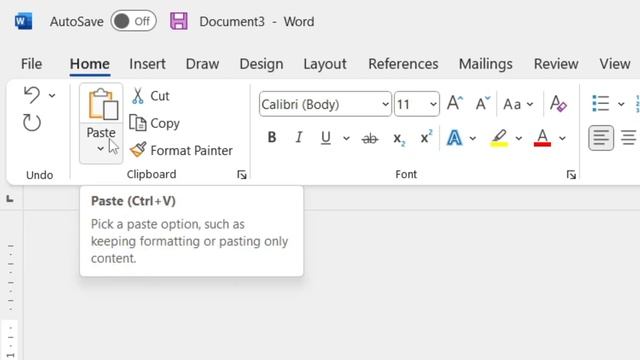The image size is (640, 360).
Task: Expand the Bullets library dropdown arrow
Action: [x=621, y=104]
